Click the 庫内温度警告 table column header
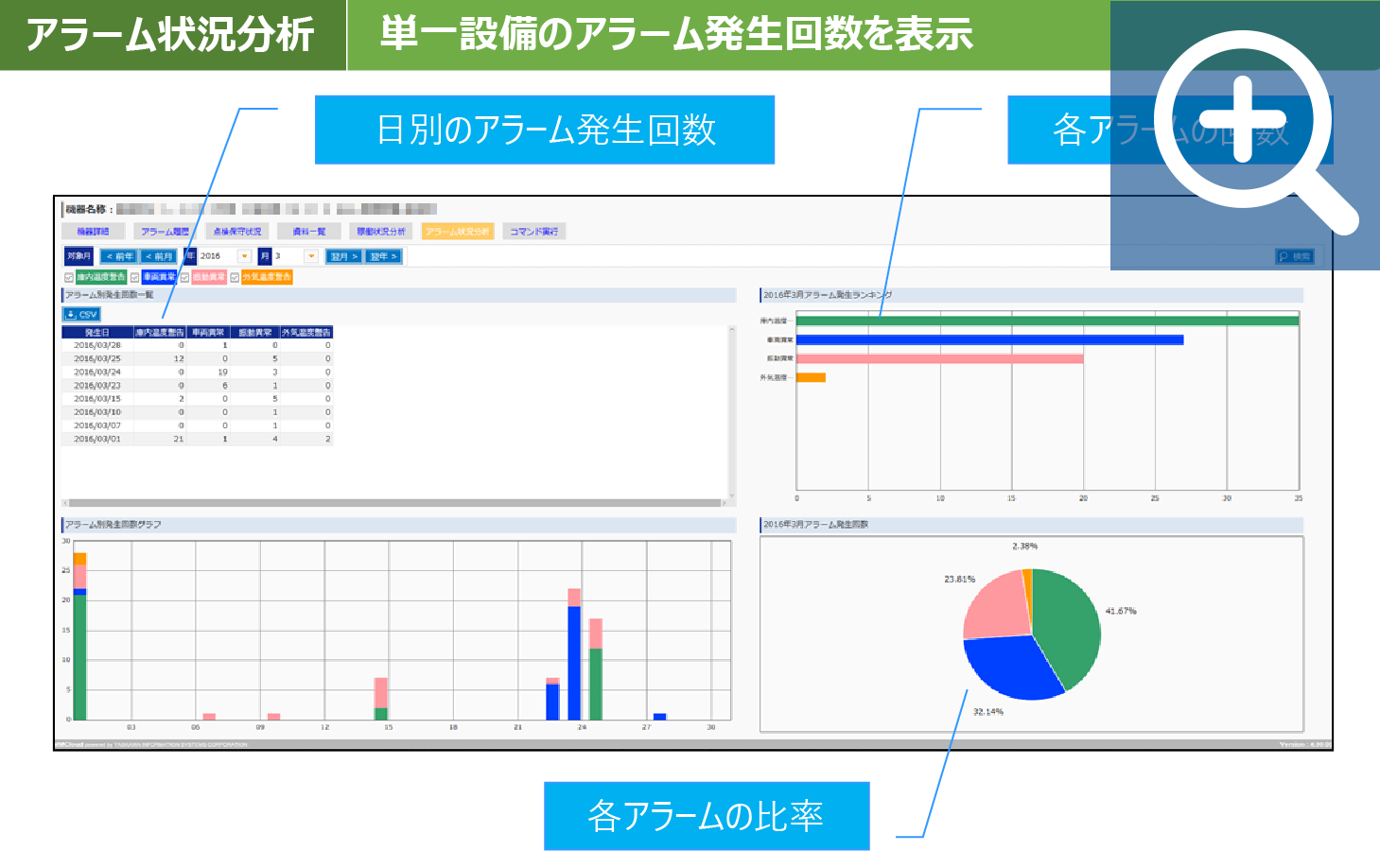Viewport: 1380px width, 868px height. 160,333
